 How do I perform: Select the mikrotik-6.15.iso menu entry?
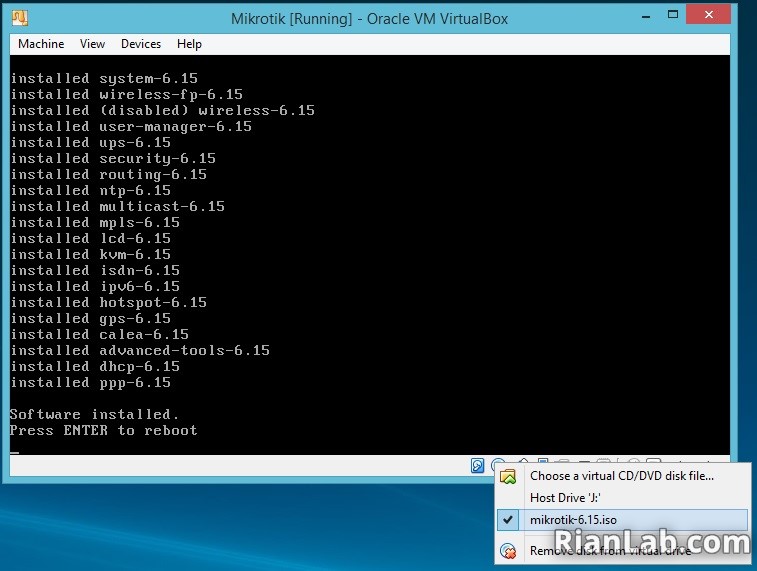click(x=622, y=520)
